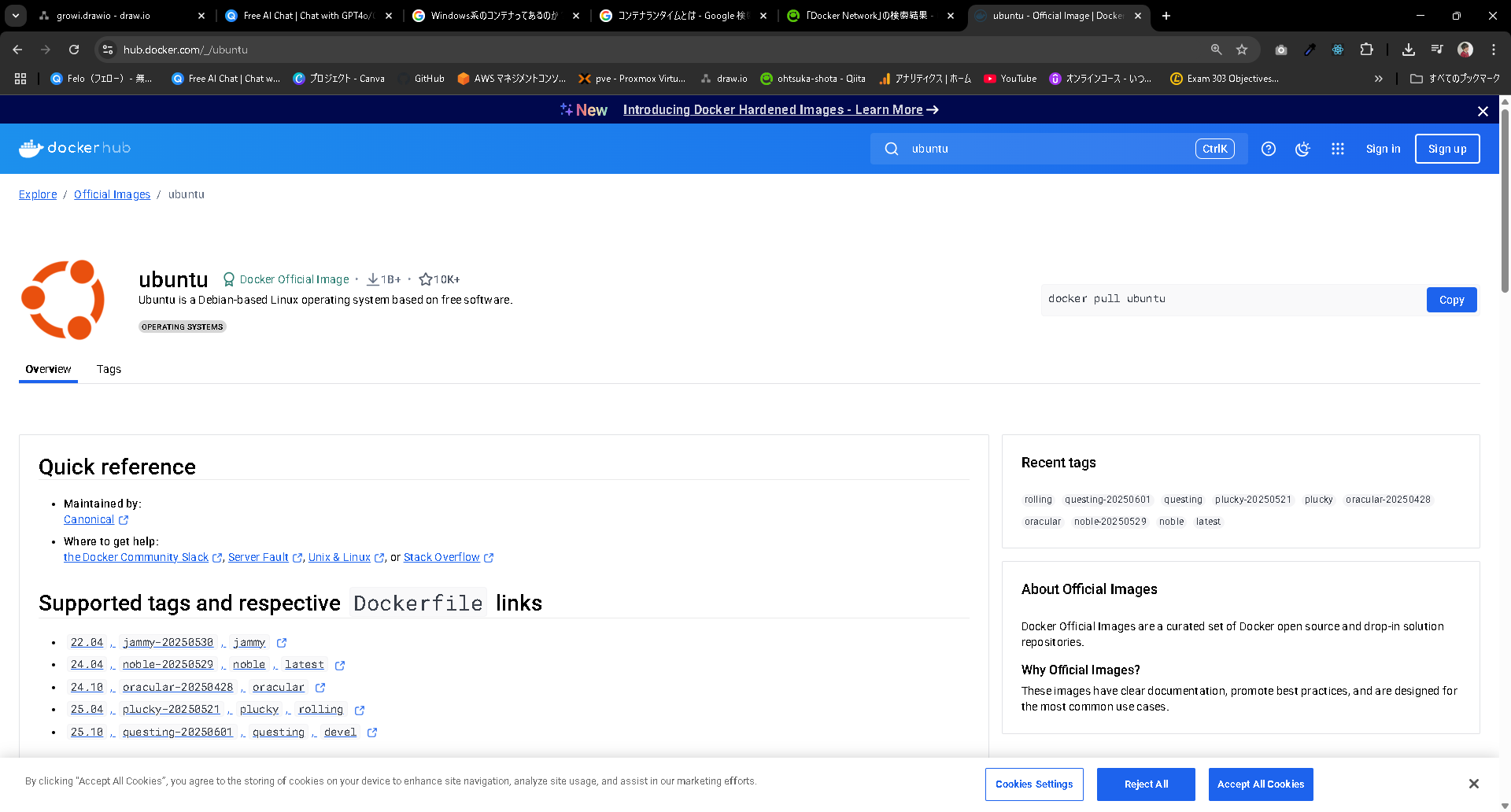Click the ubuntu logo image
The image size is (1511, 812).
tap(63, 300)
